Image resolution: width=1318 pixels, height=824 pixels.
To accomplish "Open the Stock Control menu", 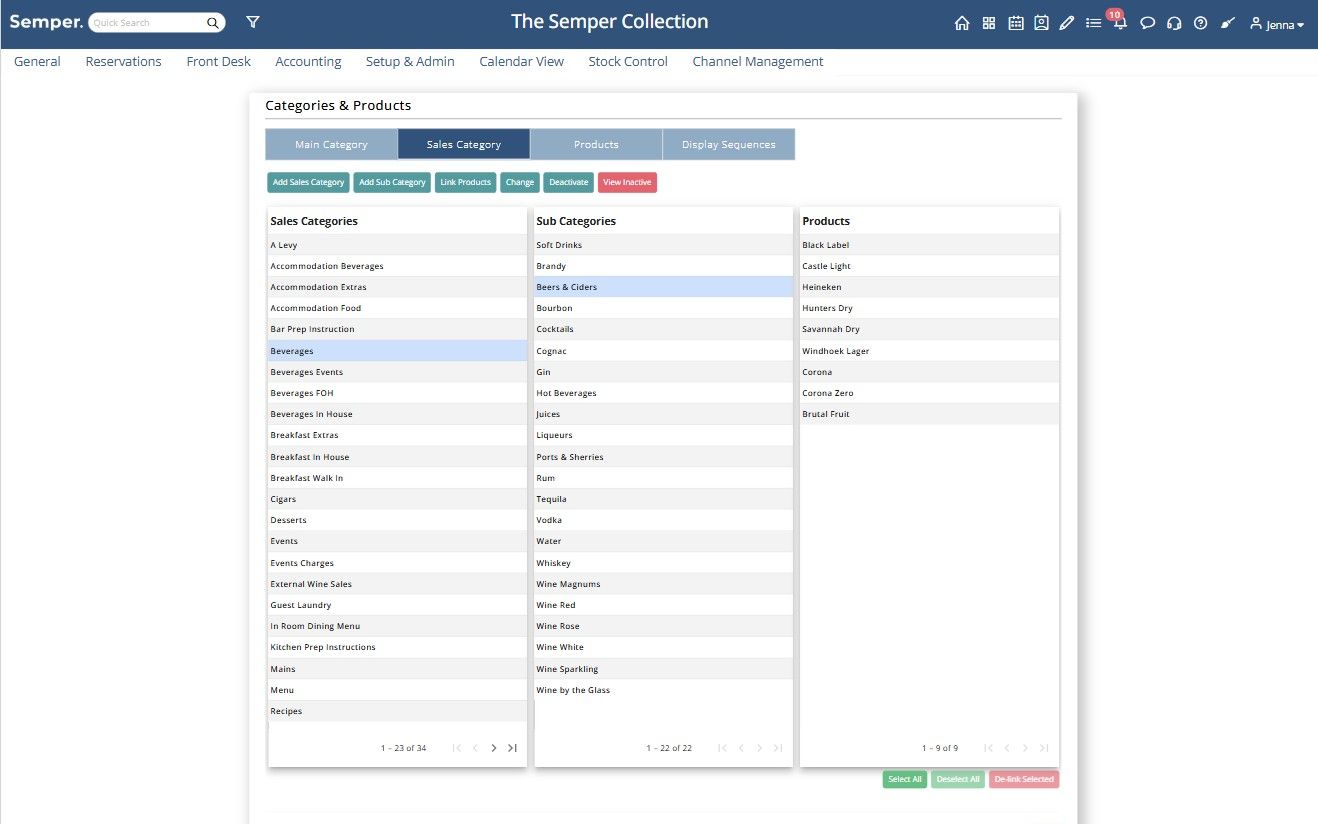I will point(628,62).
